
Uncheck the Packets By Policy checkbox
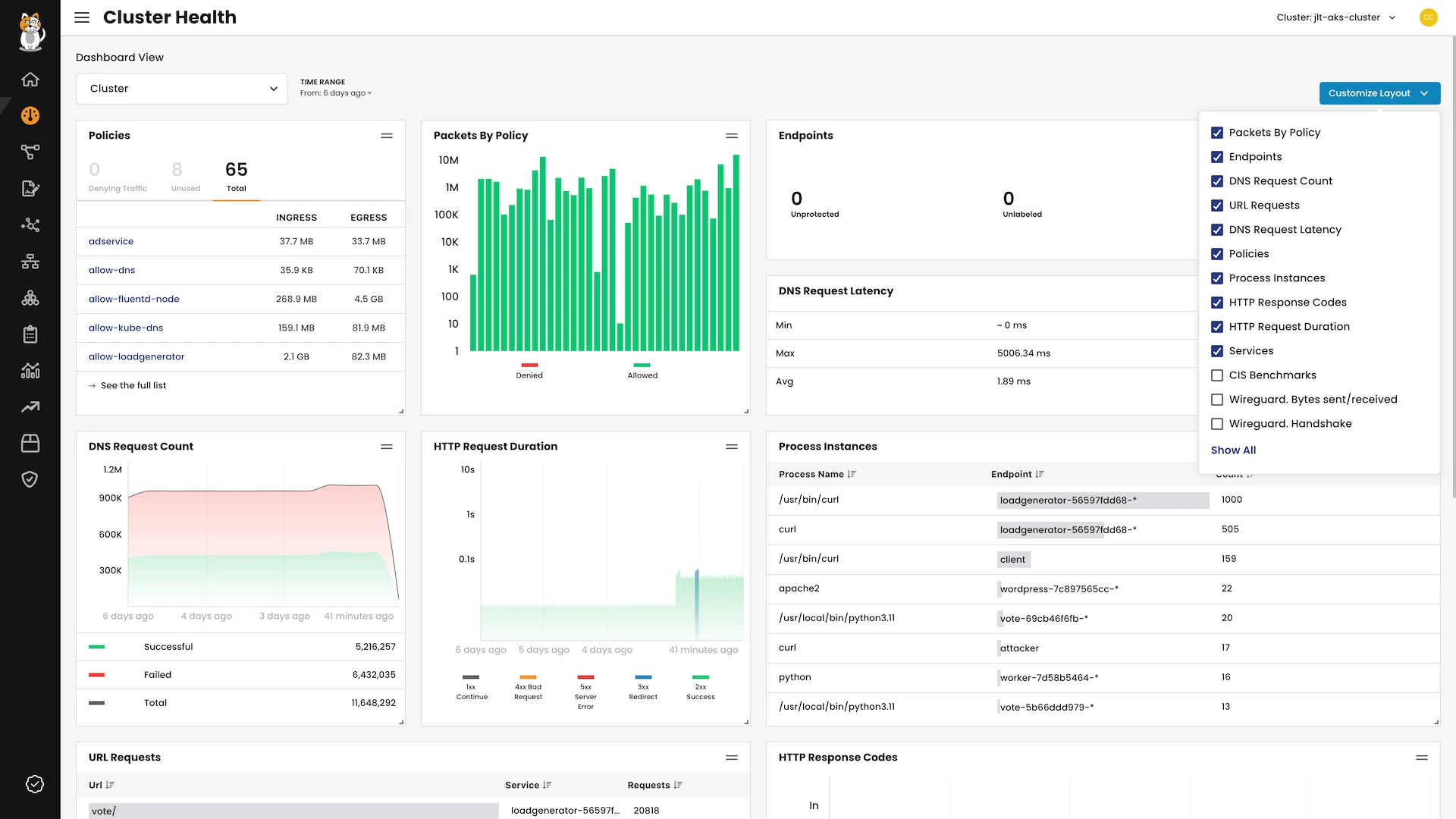coord(1217,133)
